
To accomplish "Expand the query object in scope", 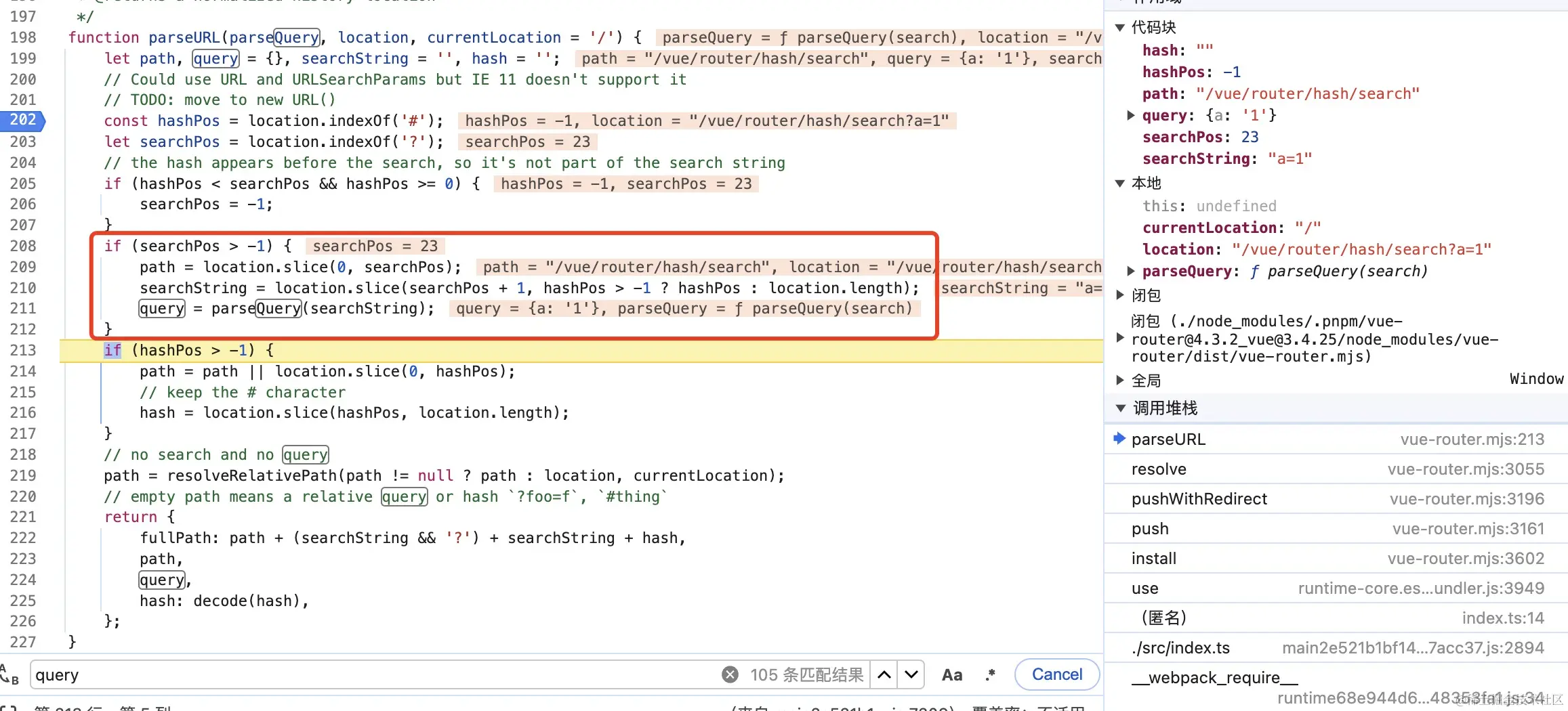I will [1130, 115].
